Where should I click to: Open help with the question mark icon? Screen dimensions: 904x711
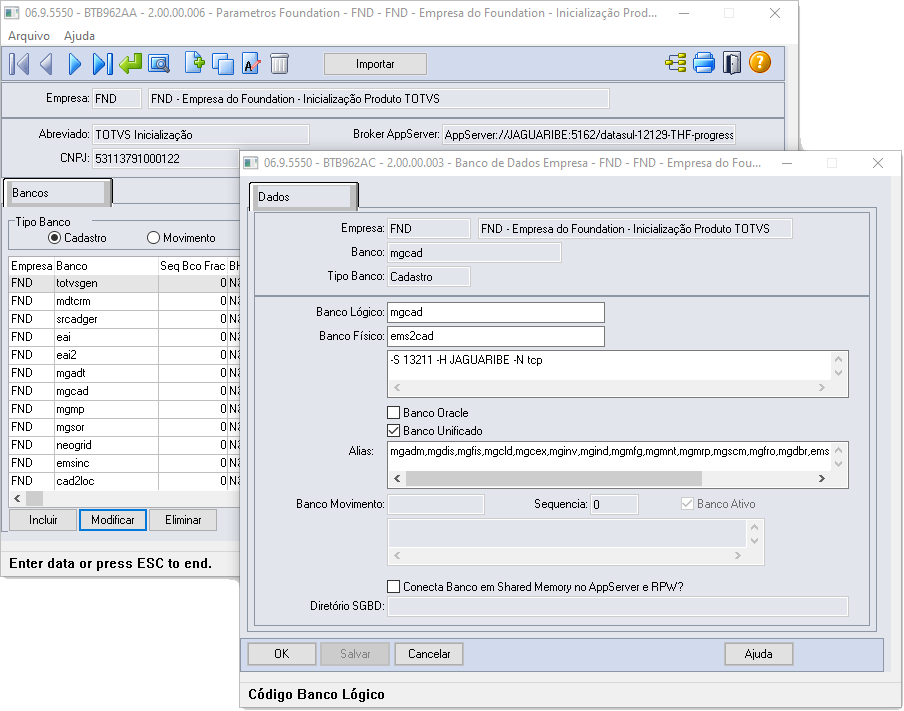point(759,63)
